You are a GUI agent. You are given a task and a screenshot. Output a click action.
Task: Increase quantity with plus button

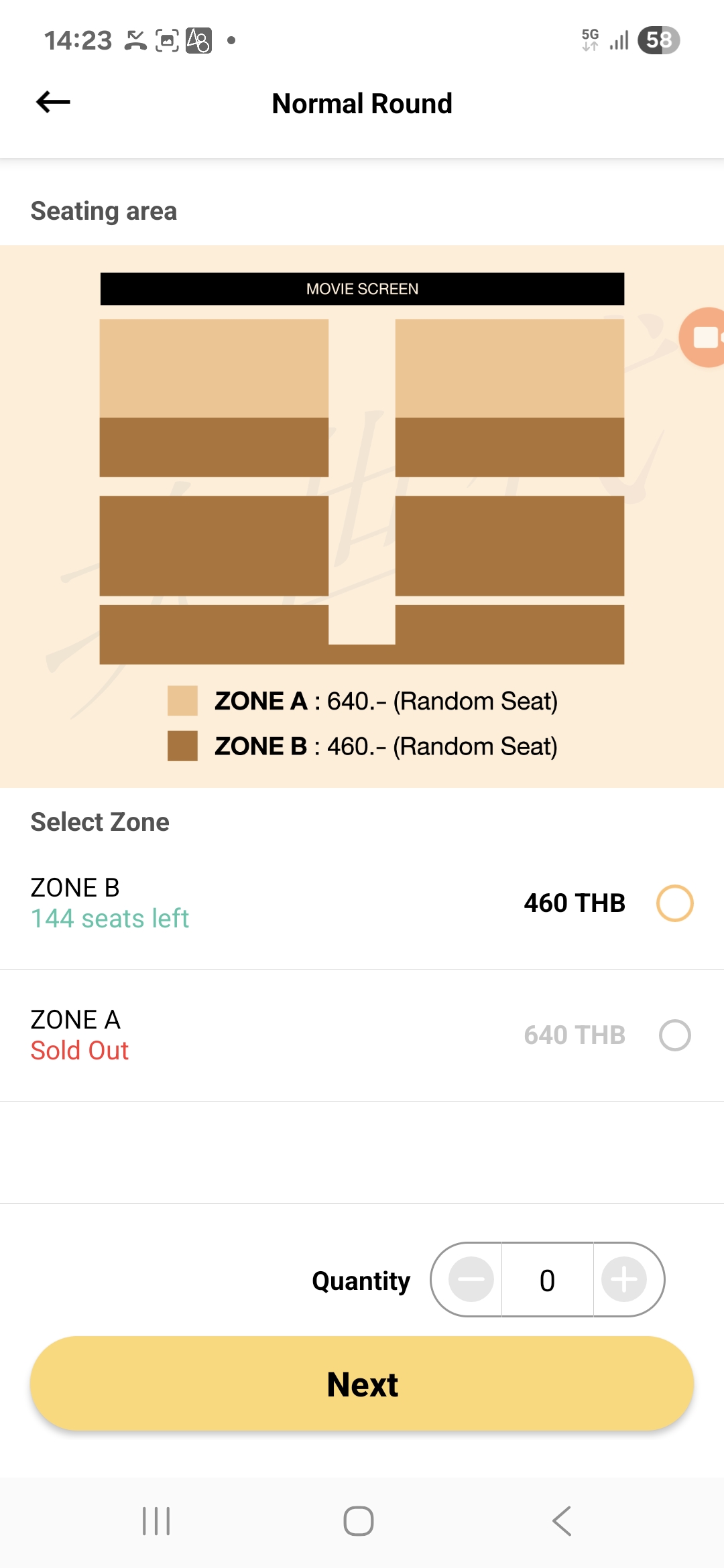pyautogui.click(x=623, y=1279)
